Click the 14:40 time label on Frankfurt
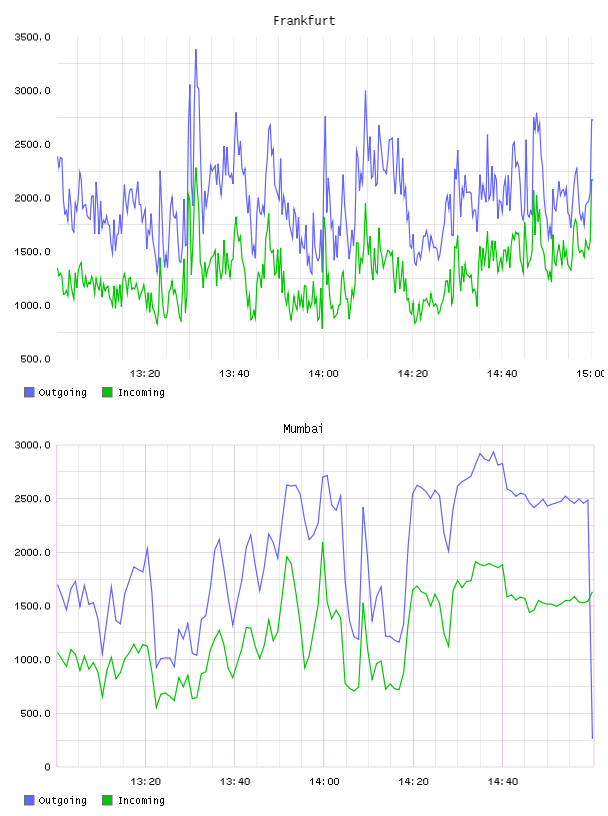This screenshot has width=608, height=816. pyautogui.click(x=502, y=373)
